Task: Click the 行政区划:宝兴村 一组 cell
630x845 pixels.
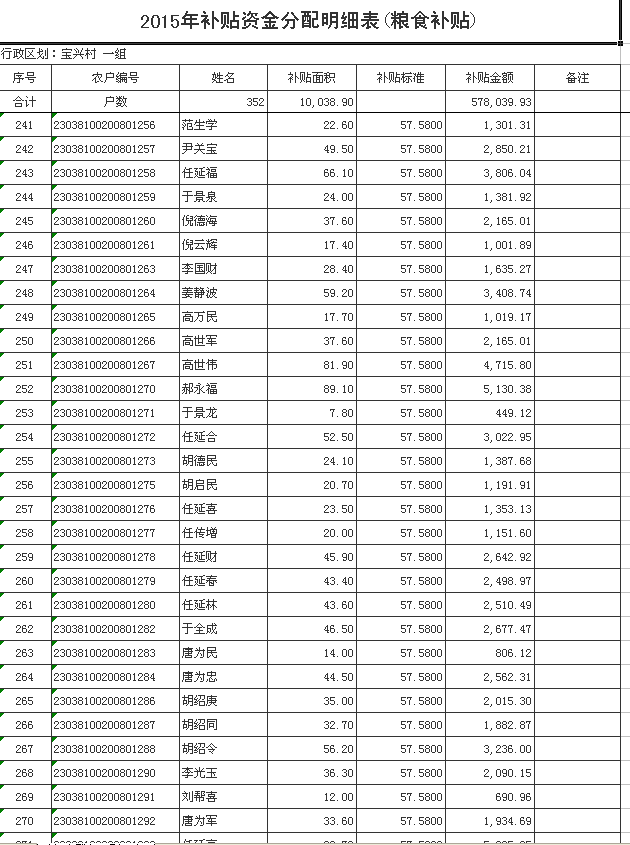Action: (x=310, y=54)
